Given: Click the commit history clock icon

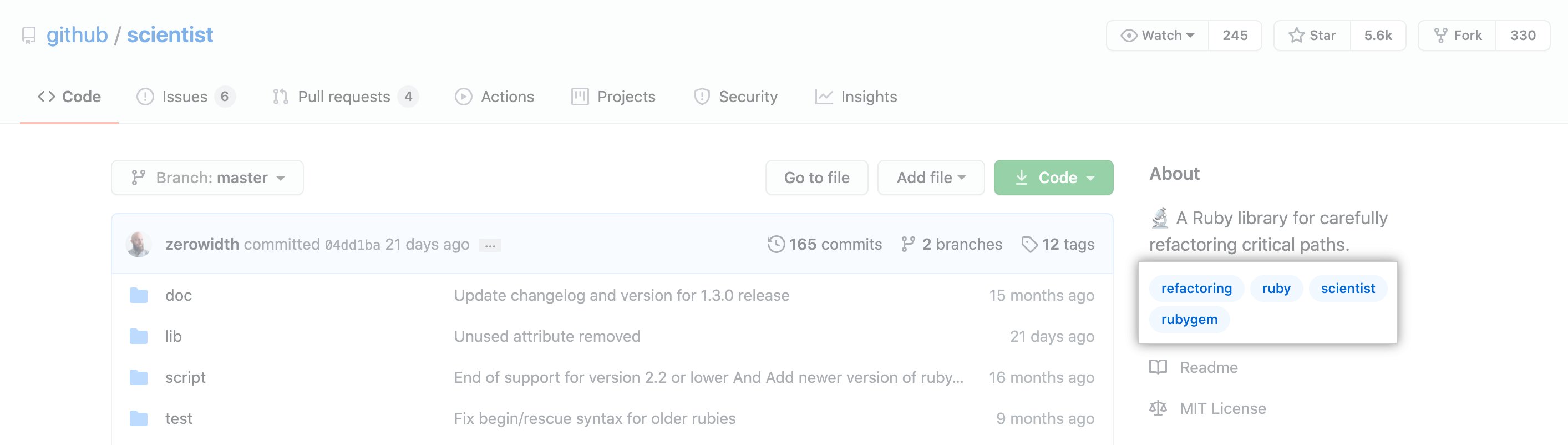Looking at the screenshot, I should coord(775,244).
